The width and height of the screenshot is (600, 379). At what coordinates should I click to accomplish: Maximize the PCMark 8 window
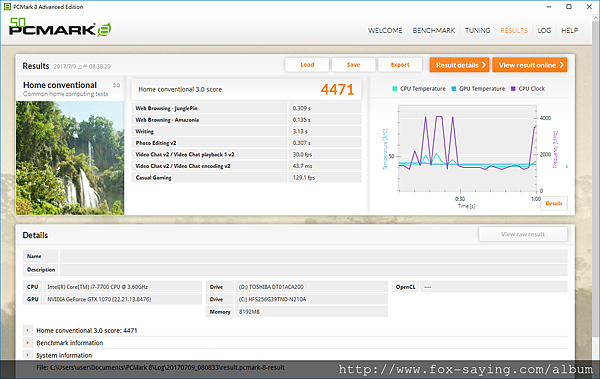(569, 7)
